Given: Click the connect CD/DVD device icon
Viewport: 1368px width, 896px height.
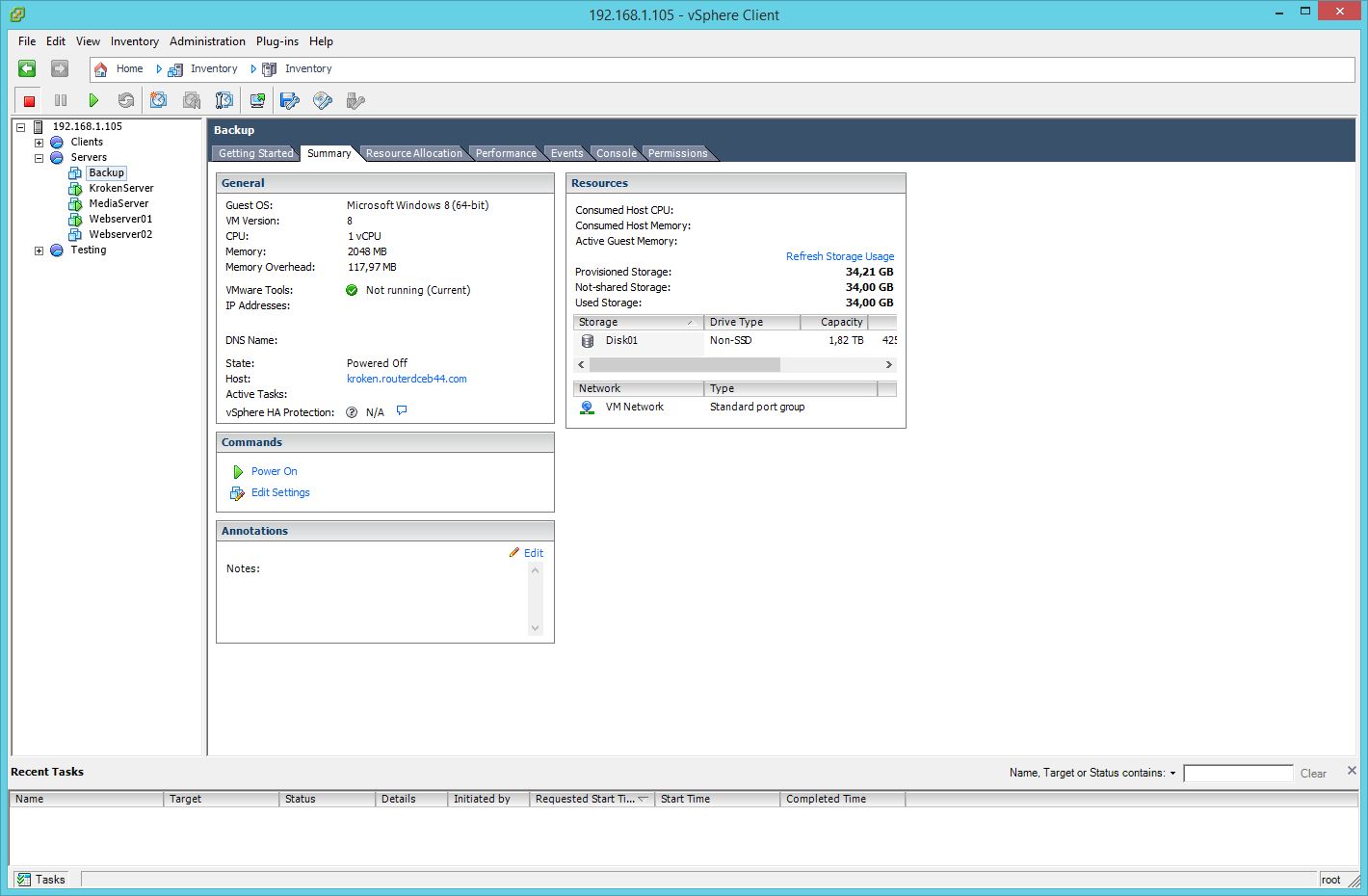Looking at the screenshot, I should coord(323,100).
